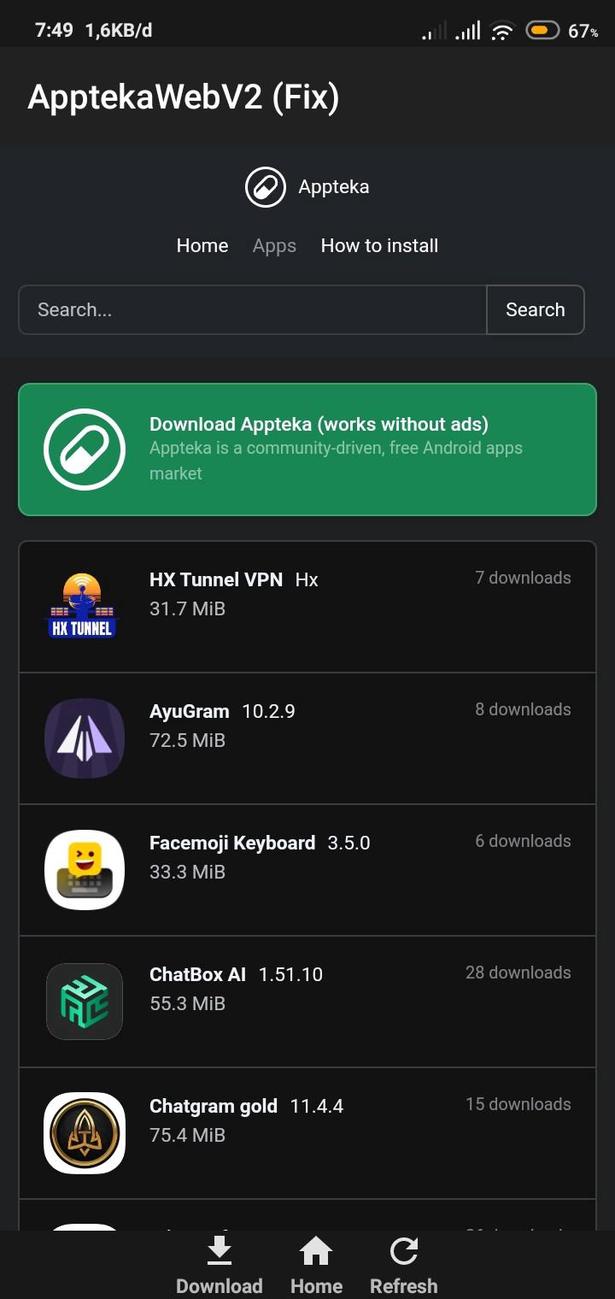Image resolution: width=615 pixels, height=1299 pixels.
Task: Tap the Download icon in the bottom bar
Action: pos(219,1250)
